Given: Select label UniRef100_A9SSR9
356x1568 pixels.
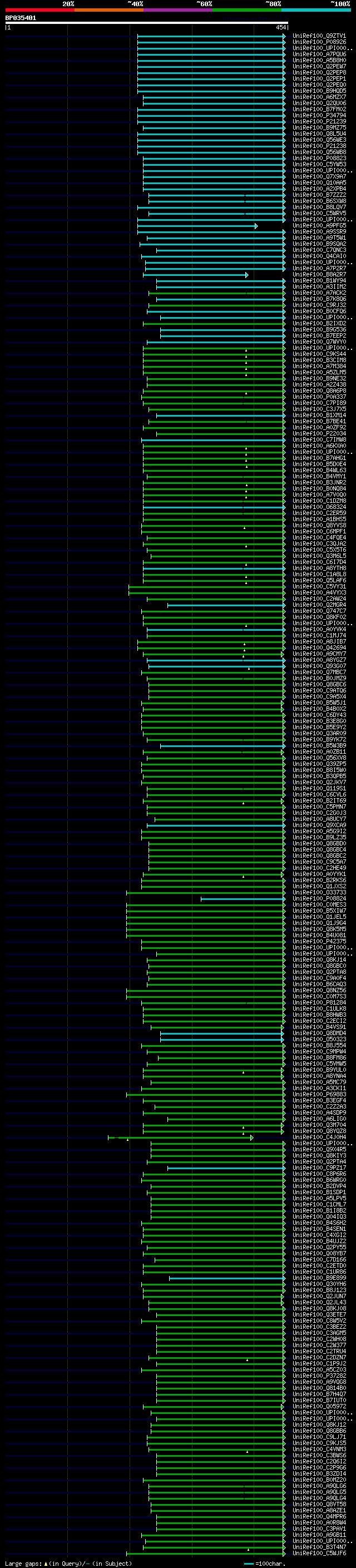Looking at the screenshot, I should point(319,232).
